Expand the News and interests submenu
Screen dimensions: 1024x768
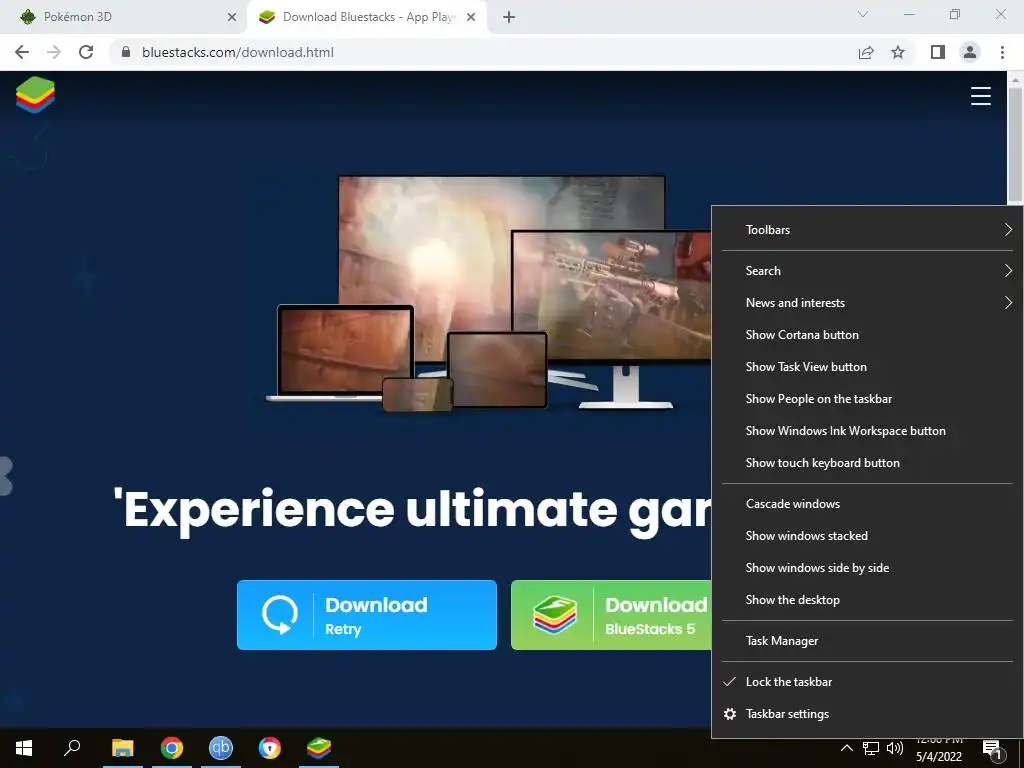pyautogui.click(x=867, y=302)
